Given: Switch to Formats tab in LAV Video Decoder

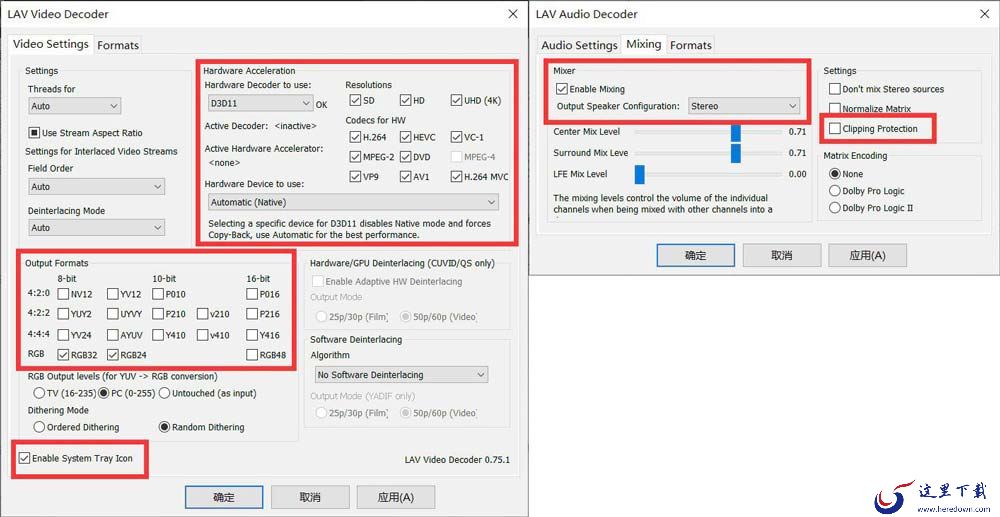Looking at the screenshot, I should pos(118,45).
